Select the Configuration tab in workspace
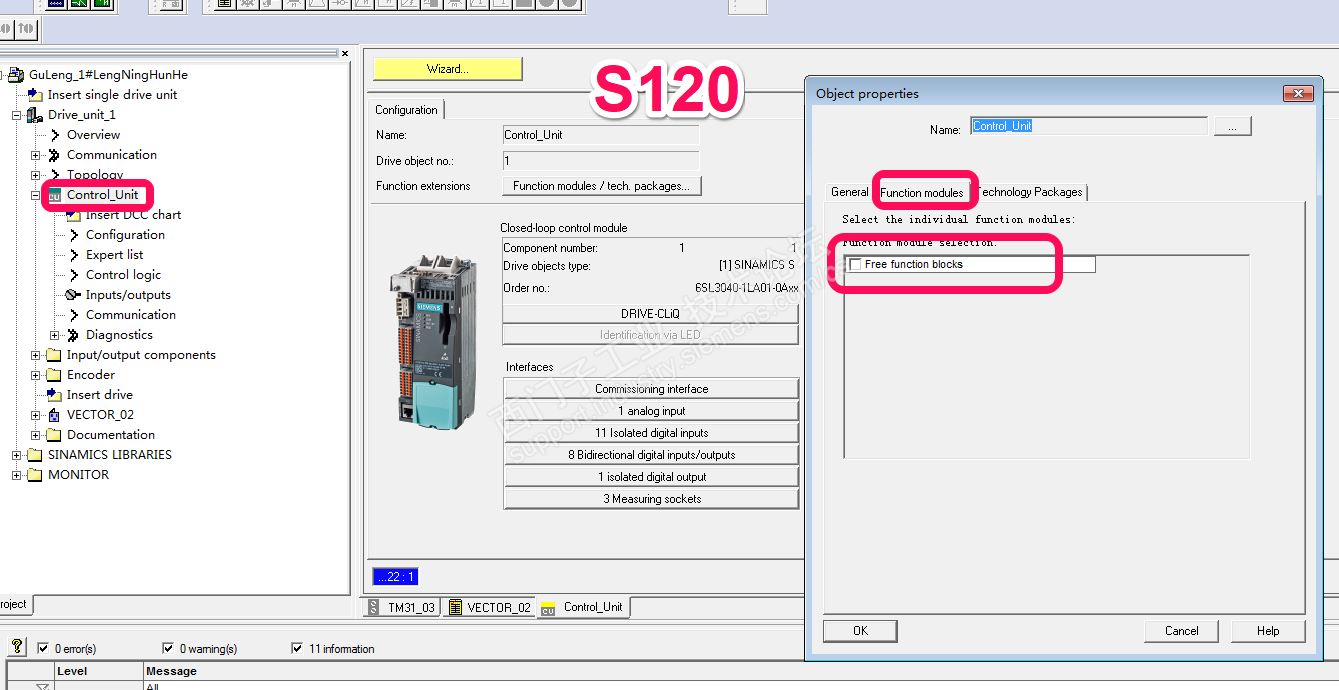Screen dimensions: 1339x690 [407, 110]
